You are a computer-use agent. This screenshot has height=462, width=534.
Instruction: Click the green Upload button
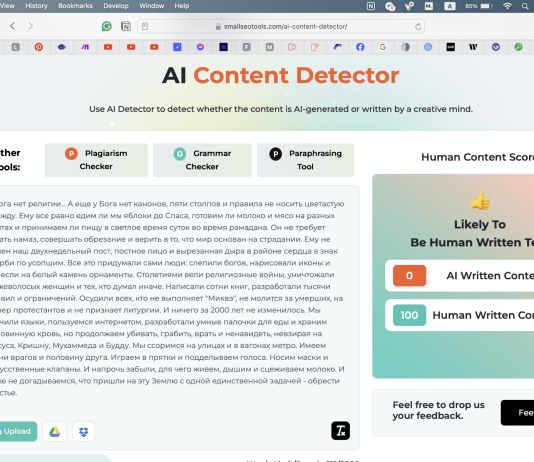click(17, 431)
